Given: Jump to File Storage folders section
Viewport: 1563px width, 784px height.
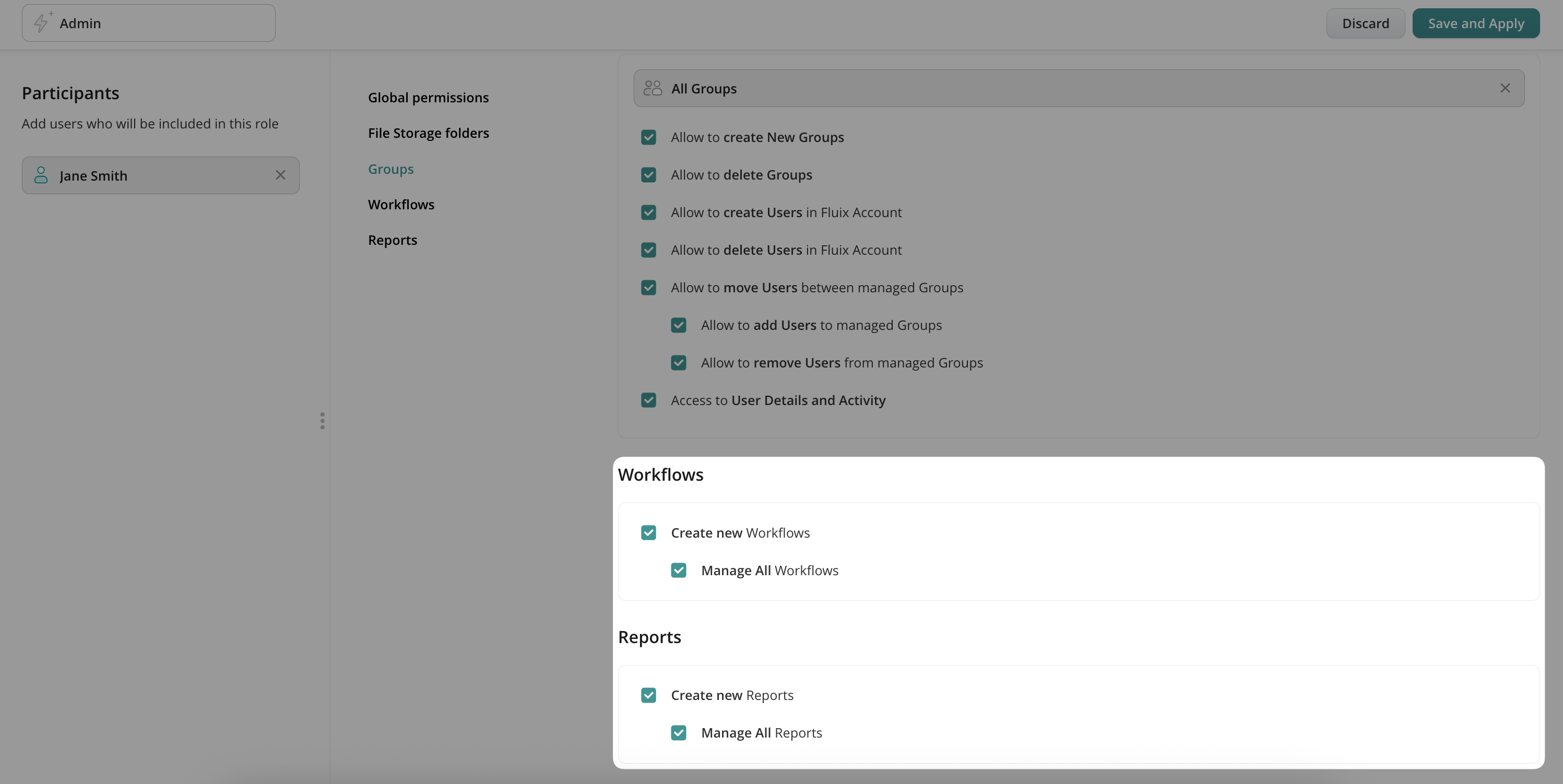Looking at the screenshot, I should [x=428, y=133].
